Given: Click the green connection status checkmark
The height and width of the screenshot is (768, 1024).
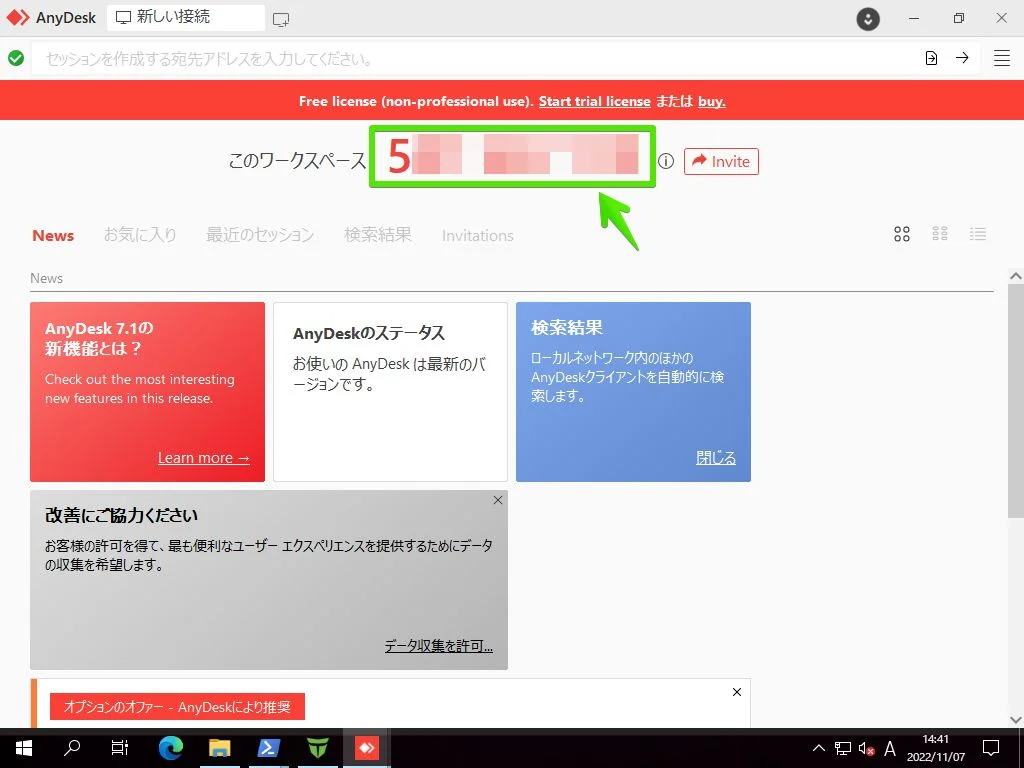Looking at the screenshot, I should [16, 58].
